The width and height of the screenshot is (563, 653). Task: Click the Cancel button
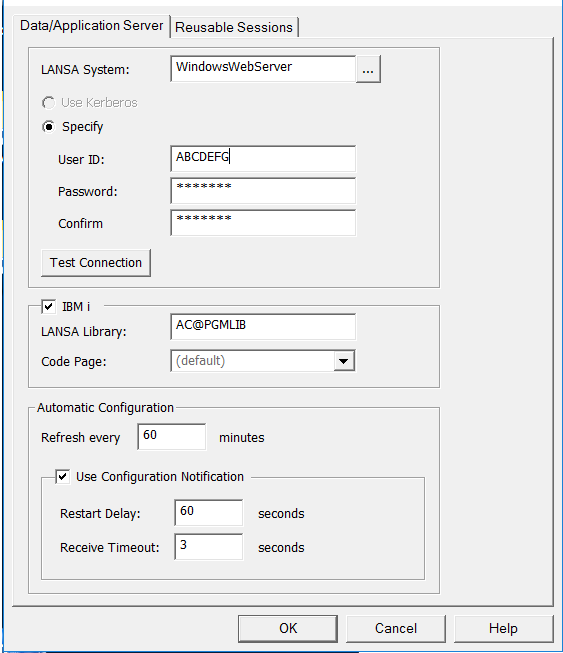(396, 628)
